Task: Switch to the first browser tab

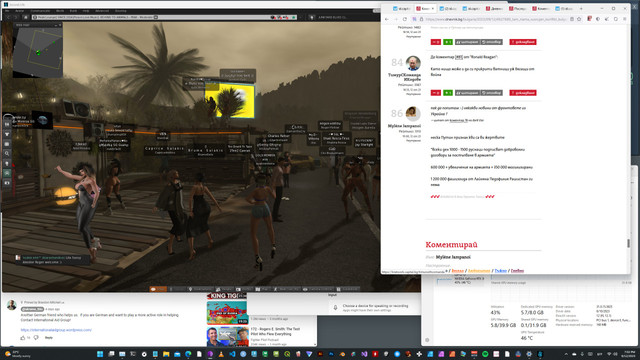Action: click(x=401, y=8)
